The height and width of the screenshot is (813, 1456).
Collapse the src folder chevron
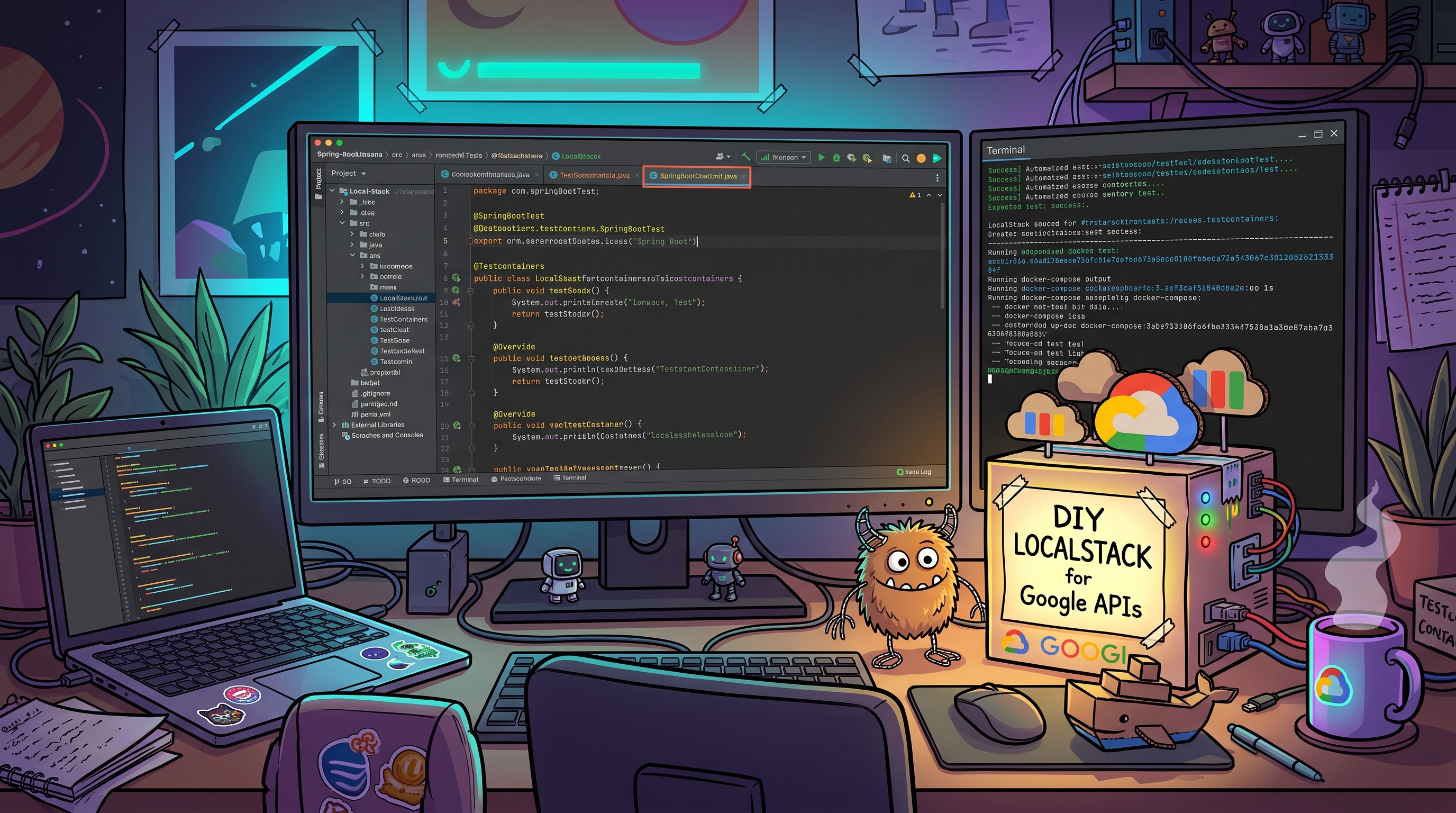click(x=342, y=223)
